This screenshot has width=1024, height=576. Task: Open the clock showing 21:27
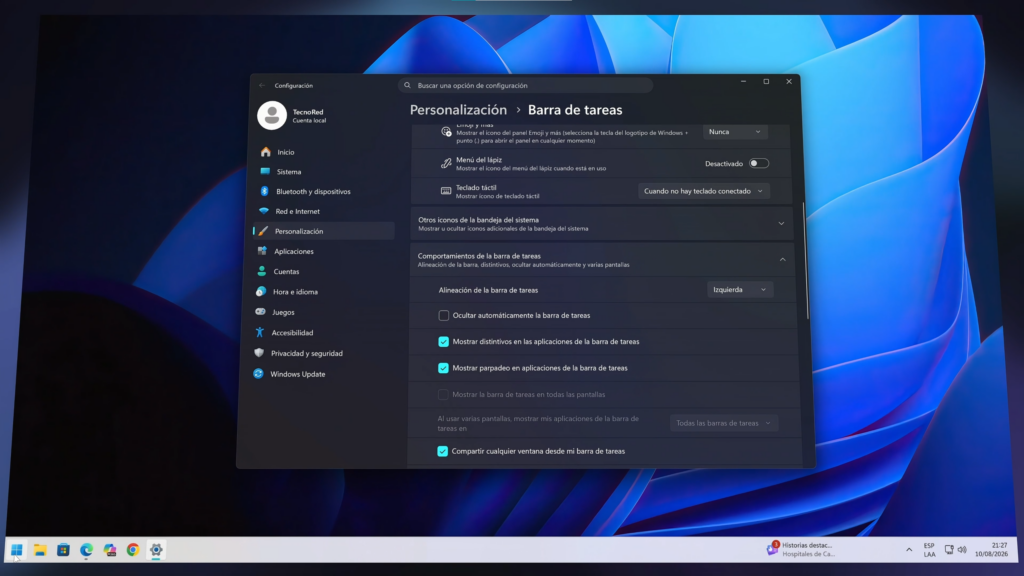(991, 550)
